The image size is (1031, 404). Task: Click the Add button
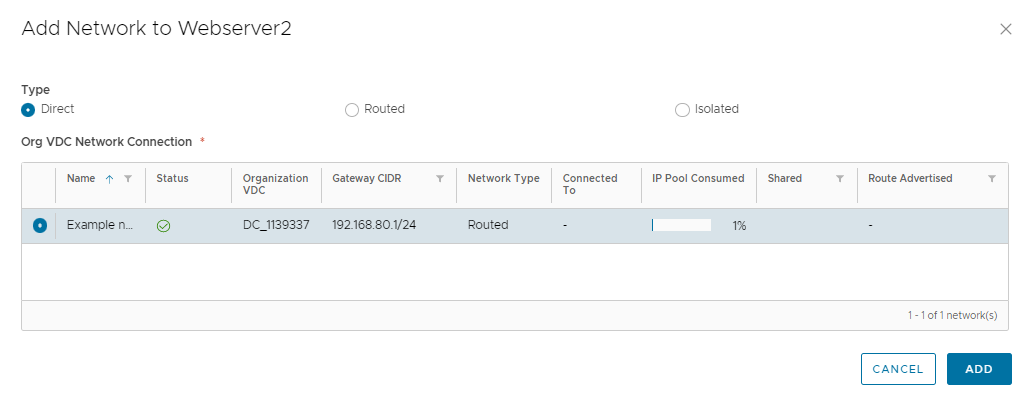(979, 369)
